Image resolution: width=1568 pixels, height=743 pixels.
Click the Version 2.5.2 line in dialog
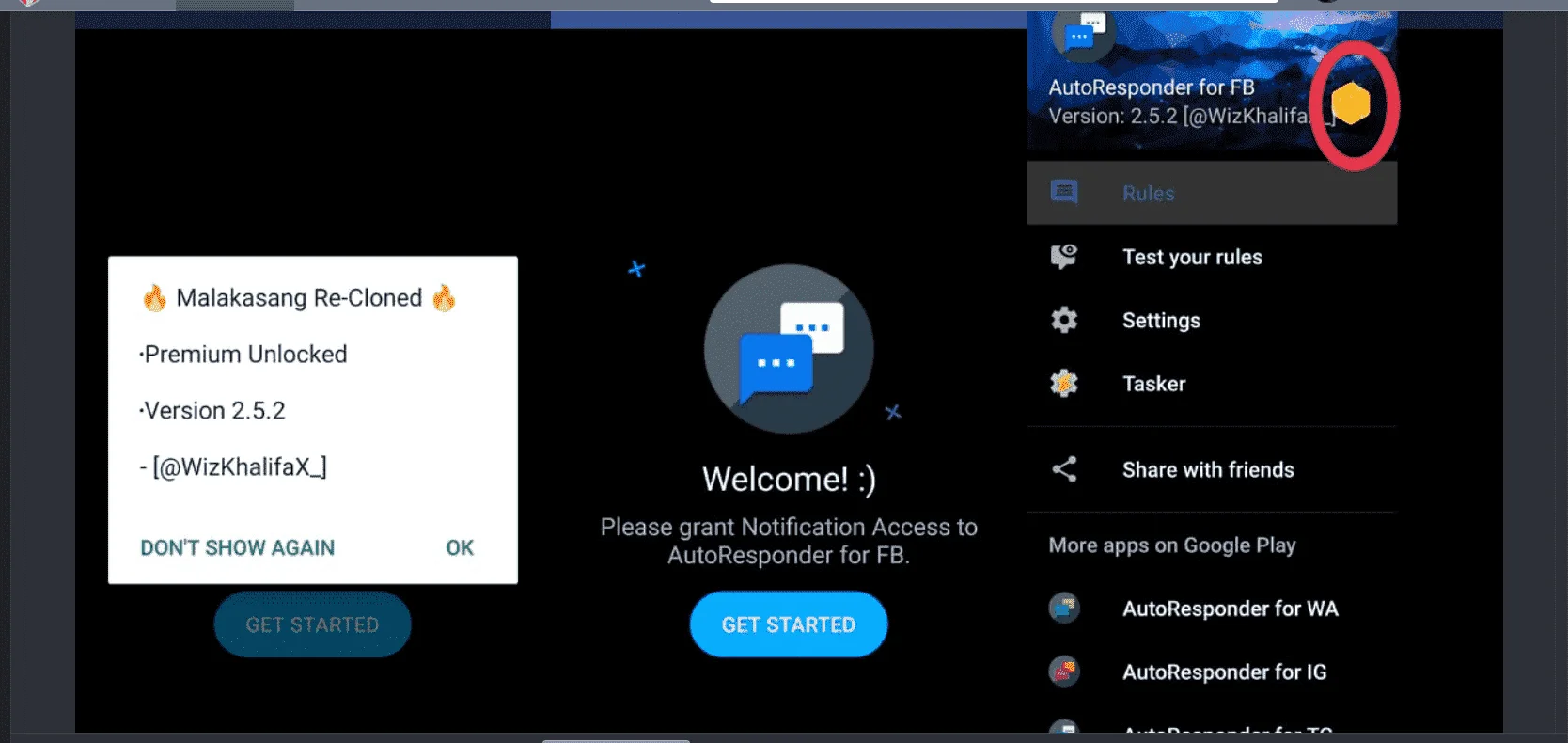212,410
